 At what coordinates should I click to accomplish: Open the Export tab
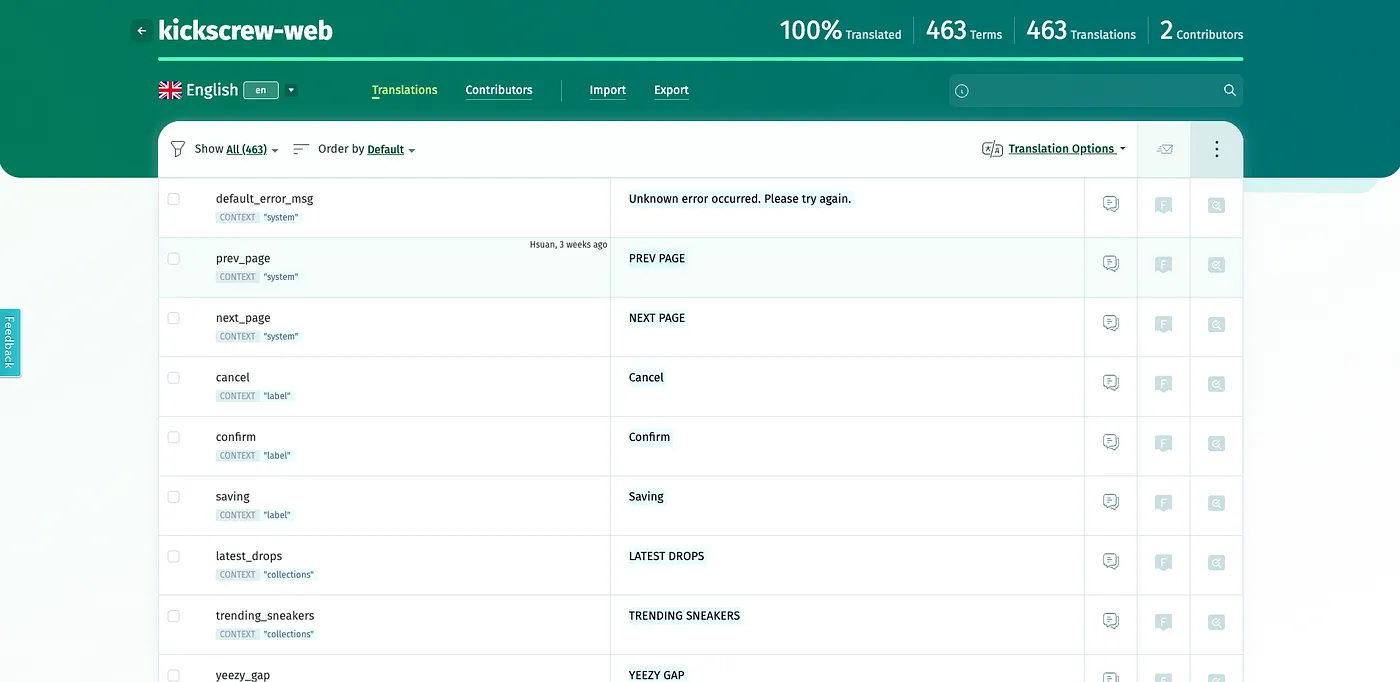[671, 90]
